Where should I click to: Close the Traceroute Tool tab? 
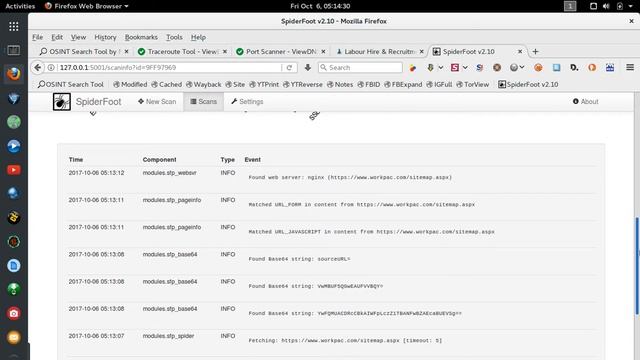[224, 51]
